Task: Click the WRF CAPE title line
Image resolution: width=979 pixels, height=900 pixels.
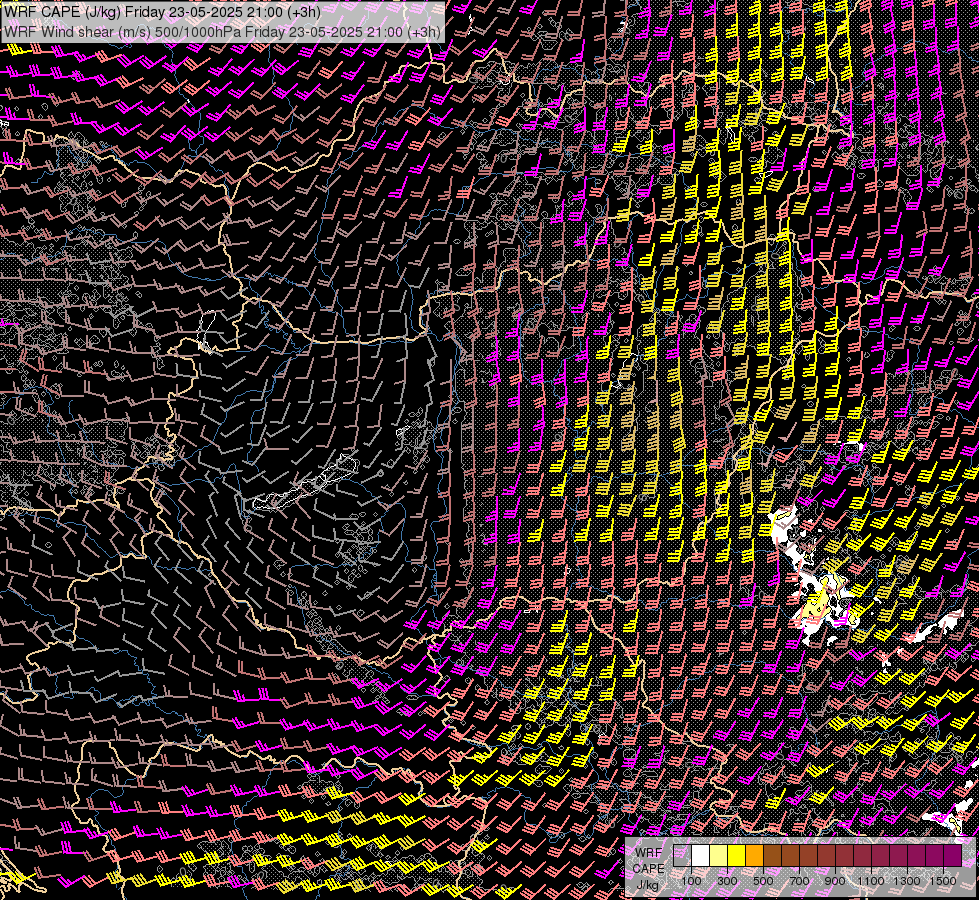Action: pyautogui.click(x=162, y=11)
